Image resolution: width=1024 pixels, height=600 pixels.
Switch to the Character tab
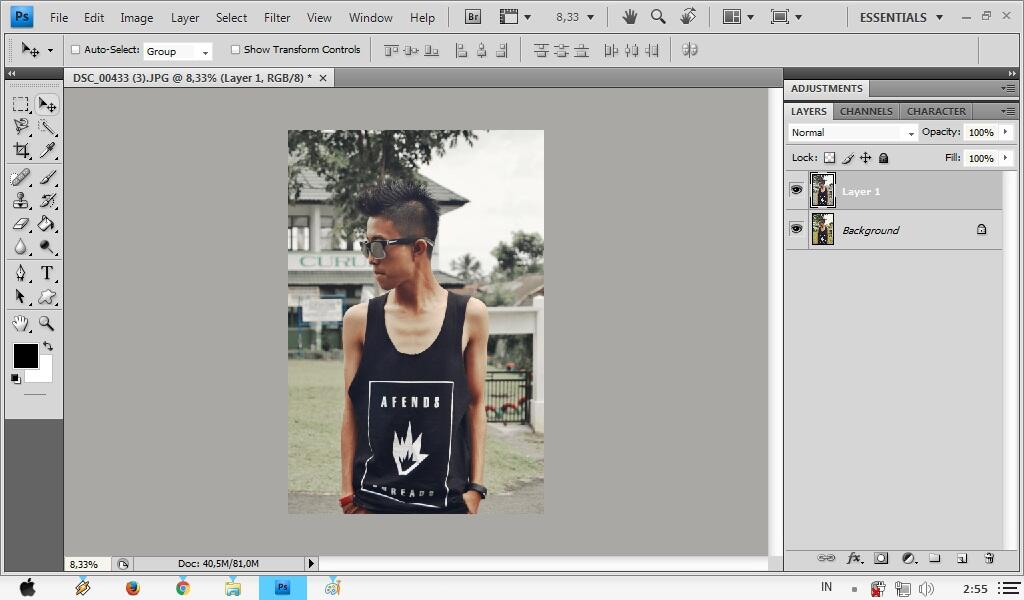936,111
